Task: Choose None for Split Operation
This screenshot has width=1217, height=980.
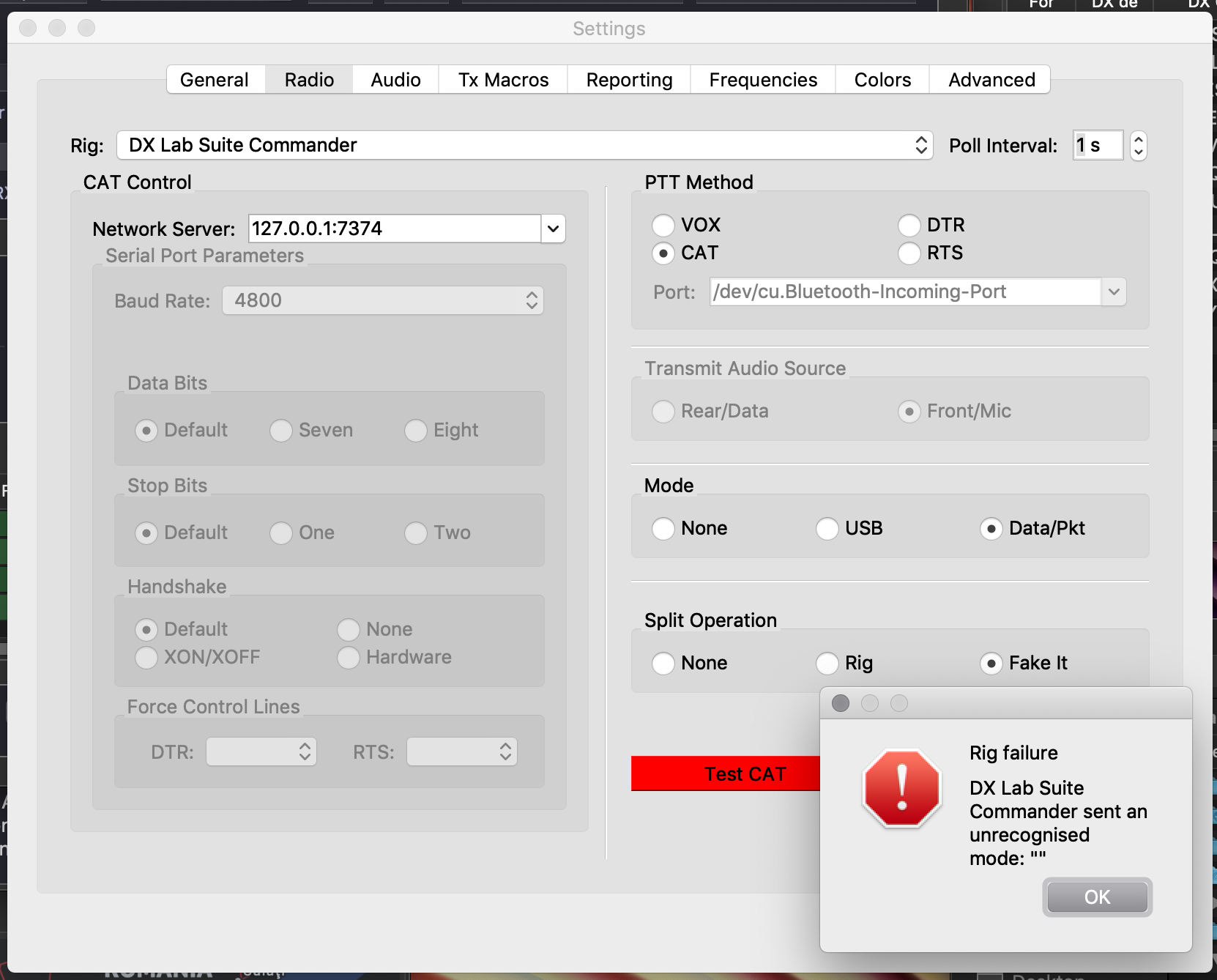Action: 663,663
